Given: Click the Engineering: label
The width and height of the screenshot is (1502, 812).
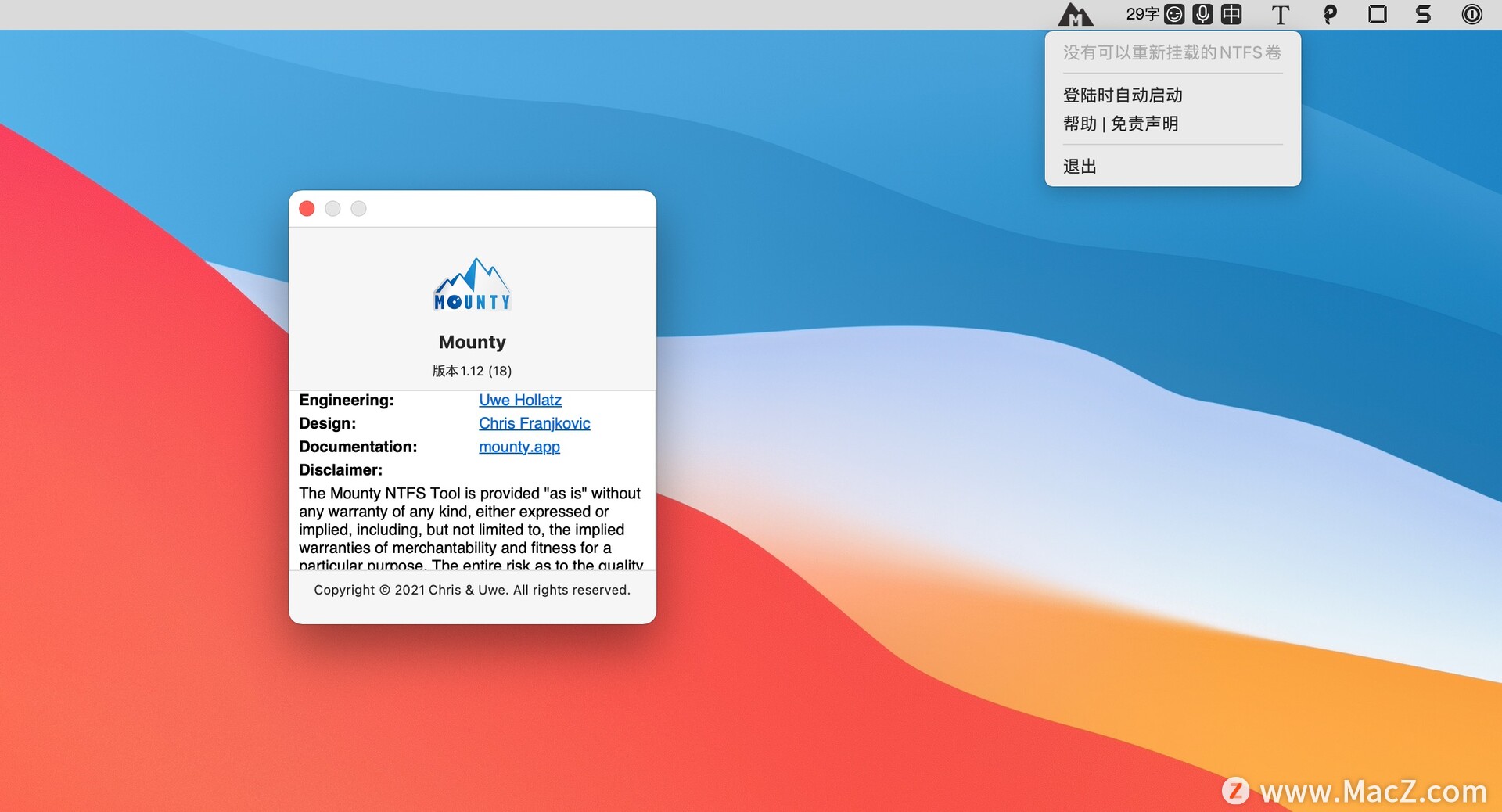Looking at the screenshot, I should click(x=347, y=400).
